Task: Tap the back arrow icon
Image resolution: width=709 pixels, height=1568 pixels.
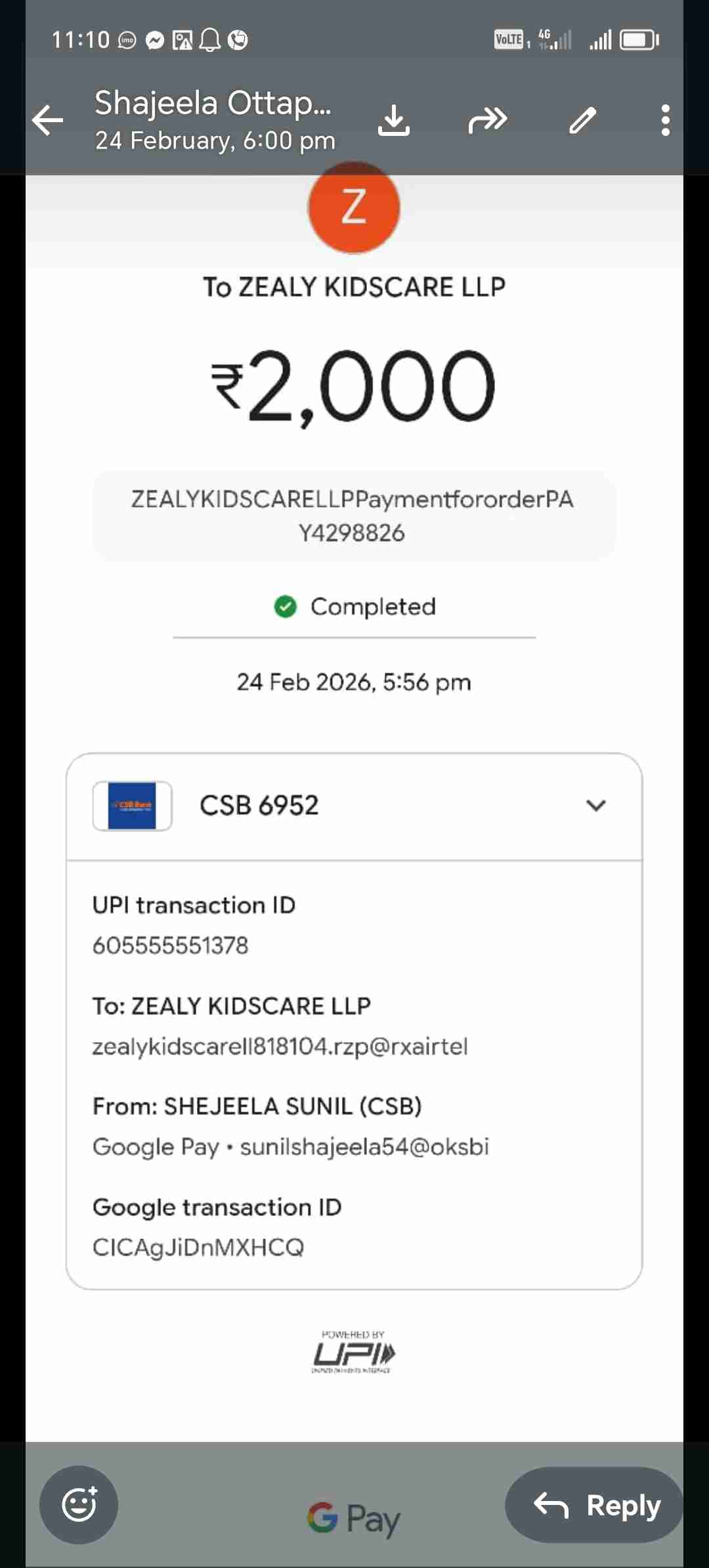Action: pyautogui.click(x=48, y=120)
